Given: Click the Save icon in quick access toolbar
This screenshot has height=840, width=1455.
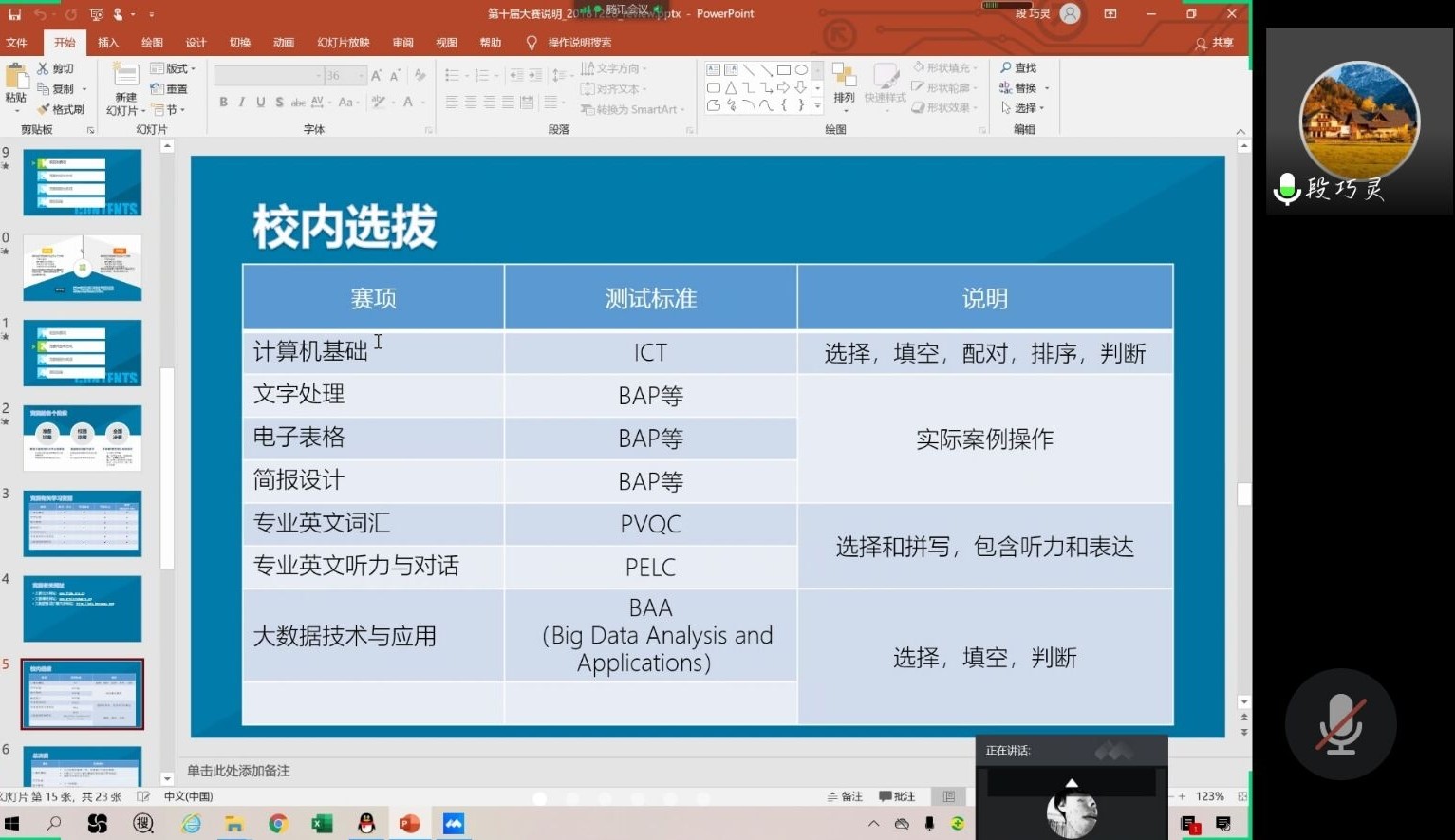Looking at the screenshot, I should coord(14,14).
